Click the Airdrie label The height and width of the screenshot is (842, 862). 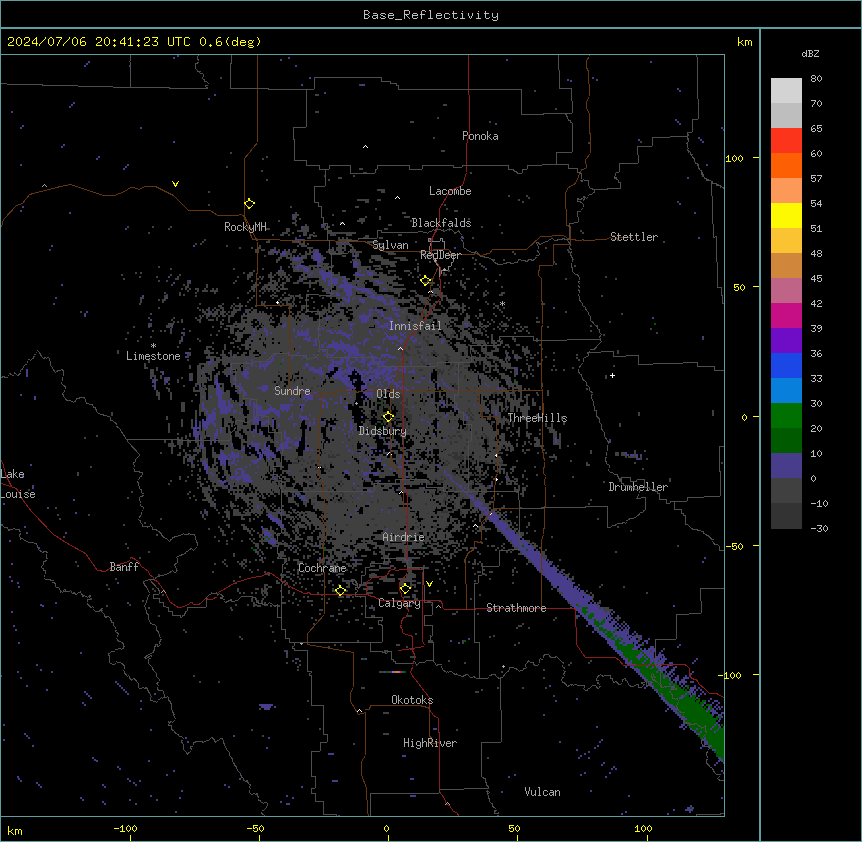tap(404, 537)
